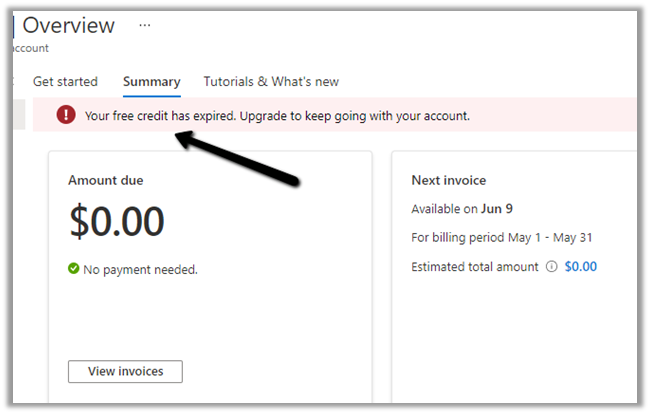Select the Summary tab
This screenshot has width=650, height=414.
tap(151, 82)
